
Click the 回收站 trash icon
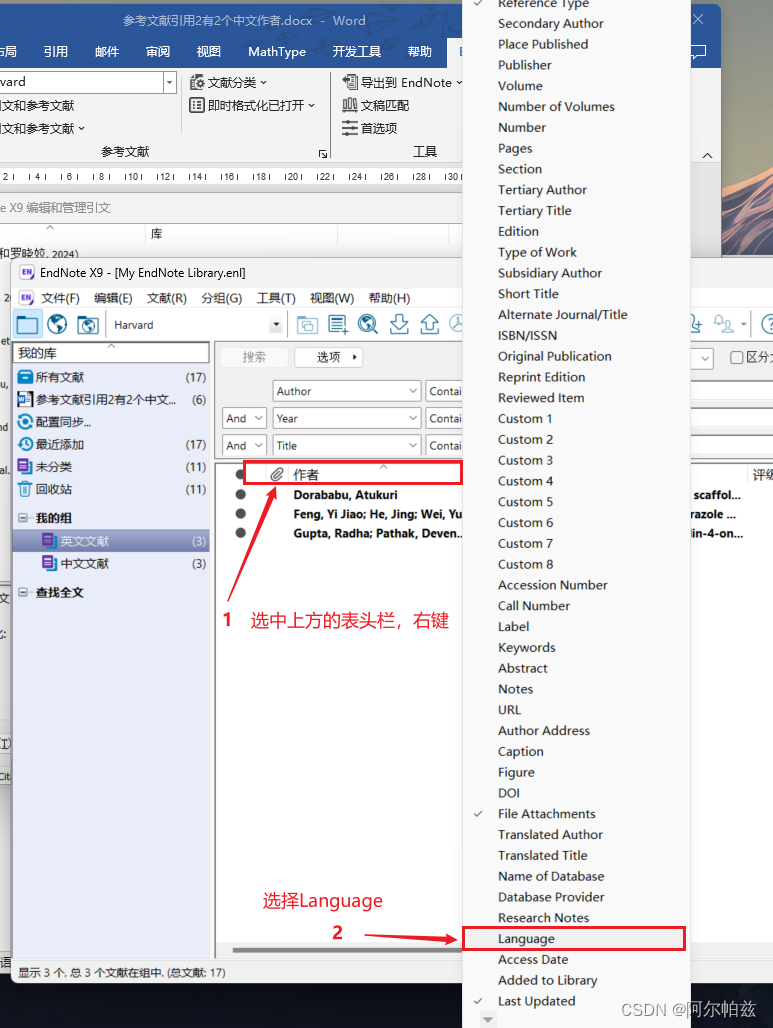pos(25,489)
